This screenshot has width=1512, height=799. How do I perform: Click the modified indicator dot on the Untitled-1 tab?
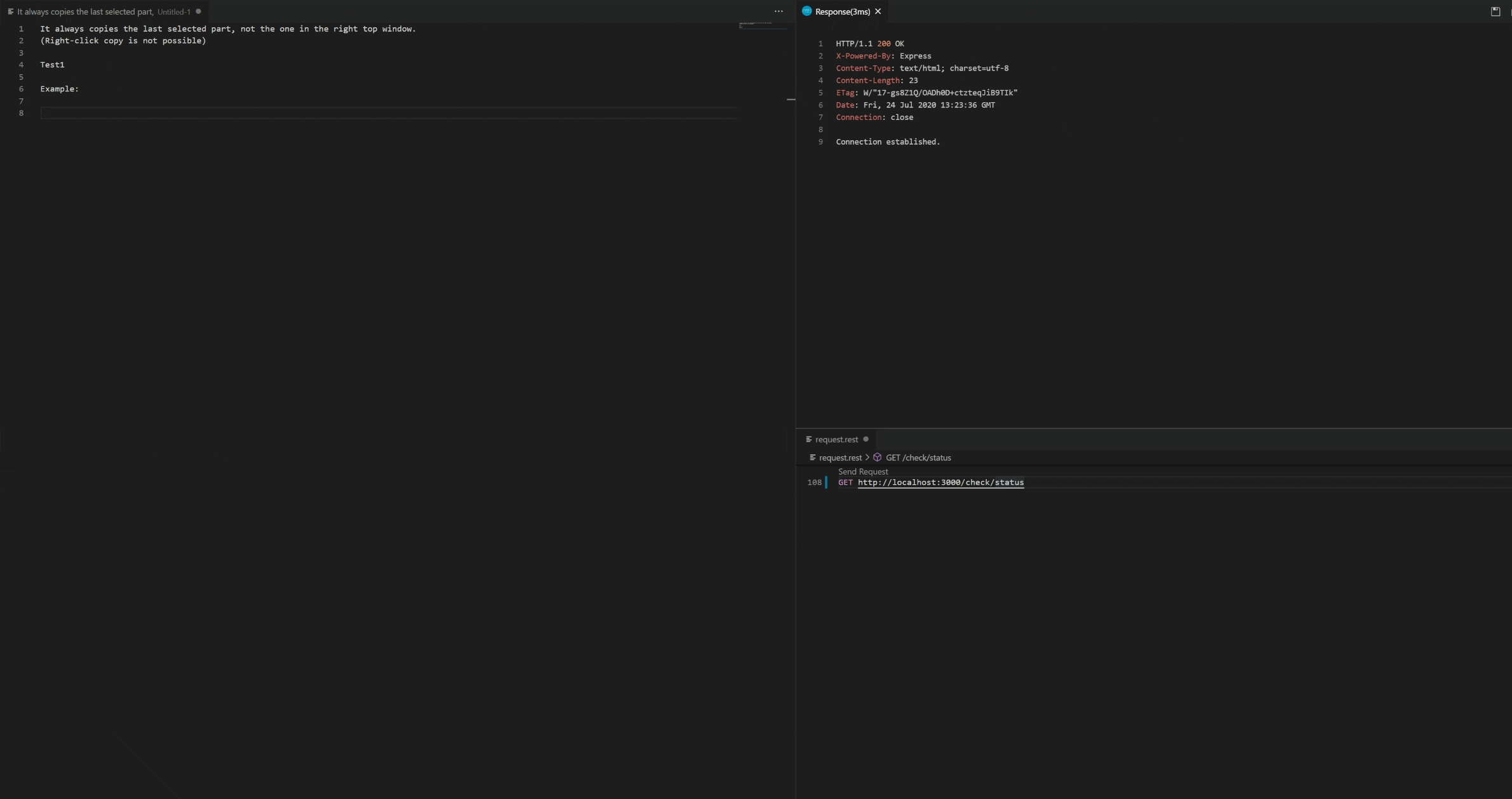tap(197, 11)
